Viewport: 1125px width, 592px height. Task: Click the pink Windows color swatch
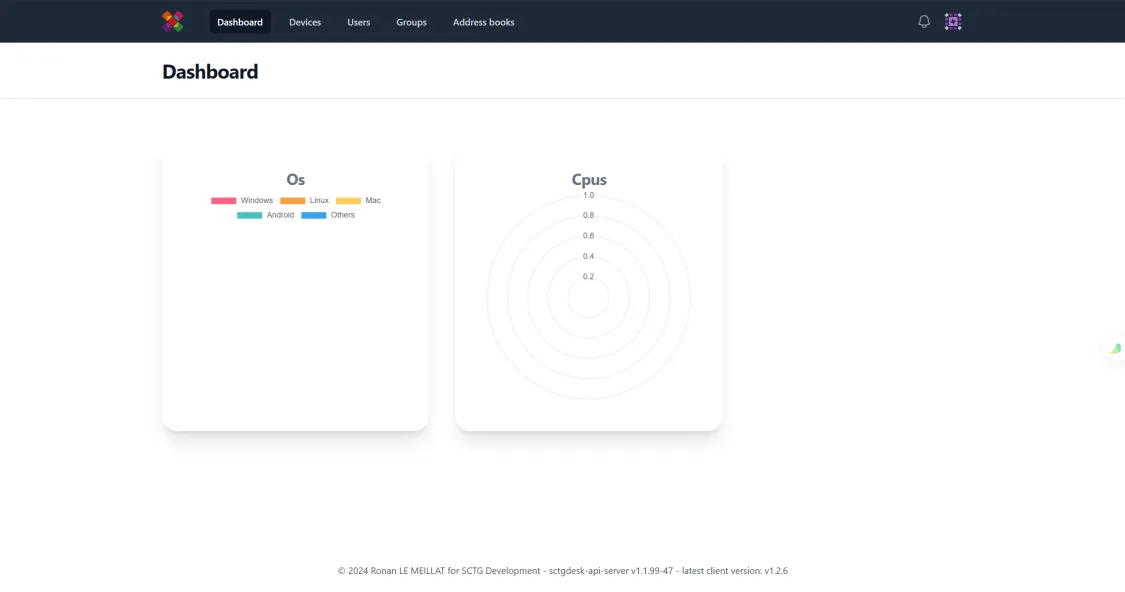pos(224,201)
